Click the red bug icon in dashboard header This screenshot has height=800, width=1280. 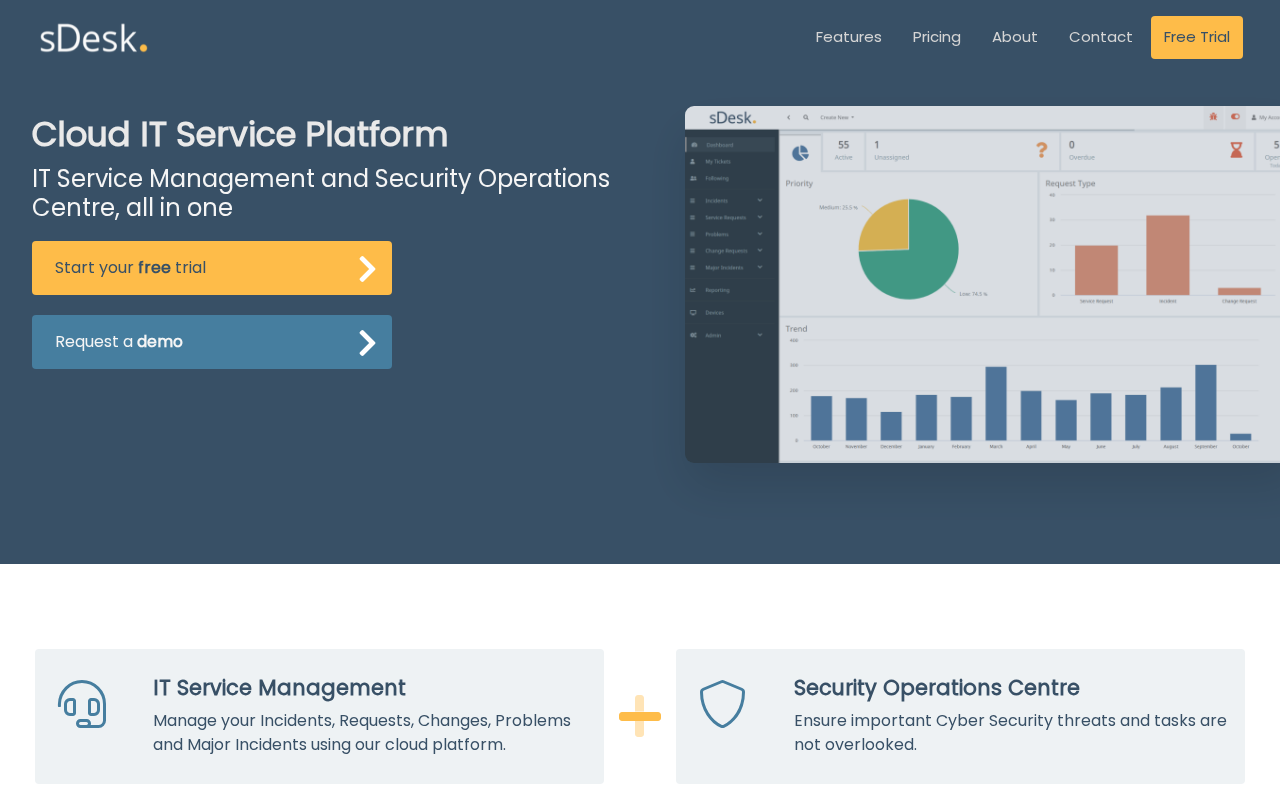1213,117
